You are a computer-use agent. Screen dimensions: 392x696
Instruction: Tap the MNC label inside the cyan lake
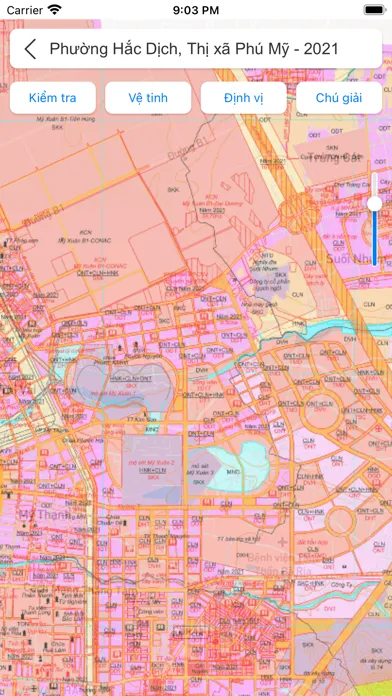click(233, 471)
